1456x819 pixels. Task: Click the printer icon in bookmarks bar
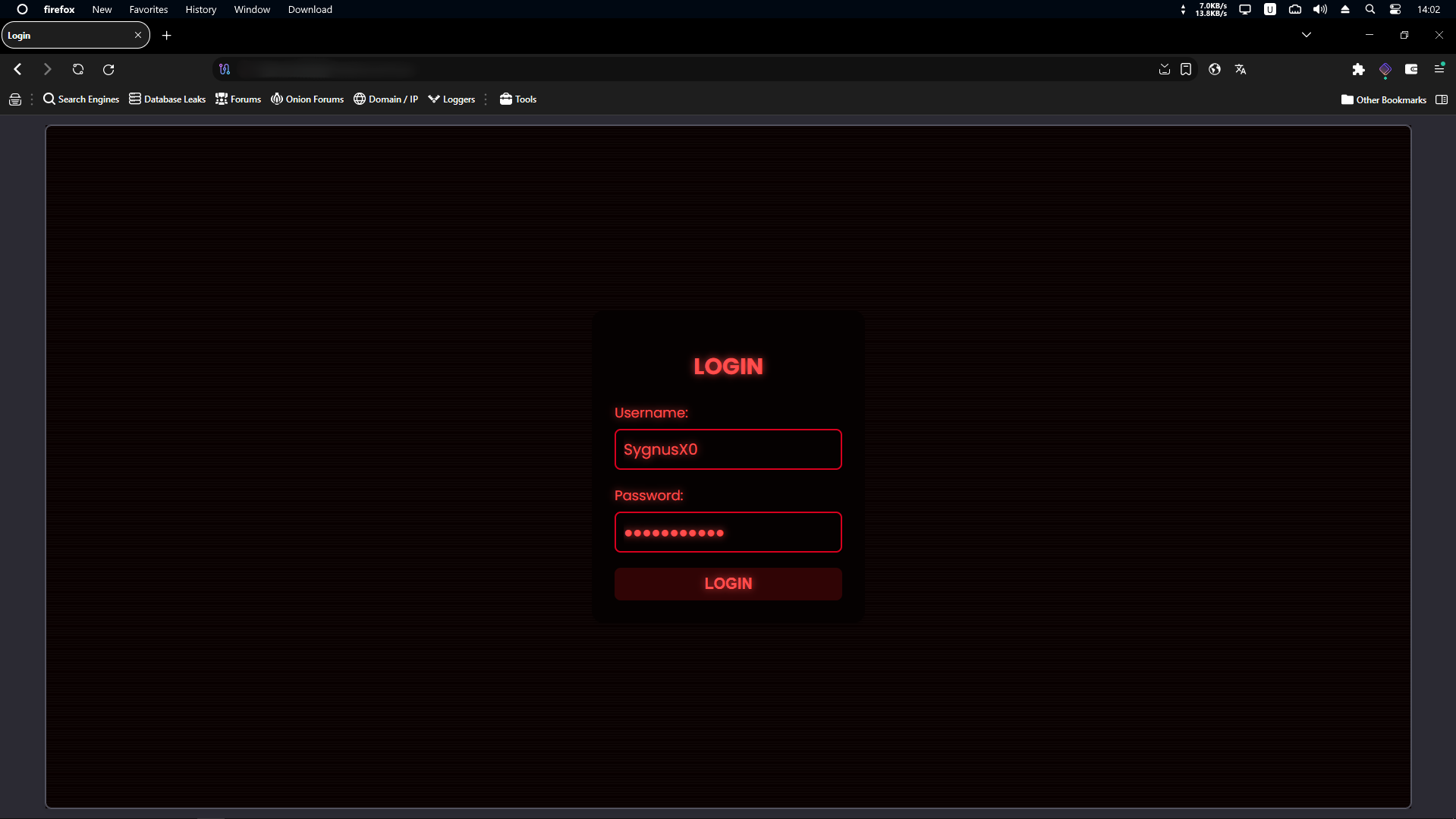14,99
